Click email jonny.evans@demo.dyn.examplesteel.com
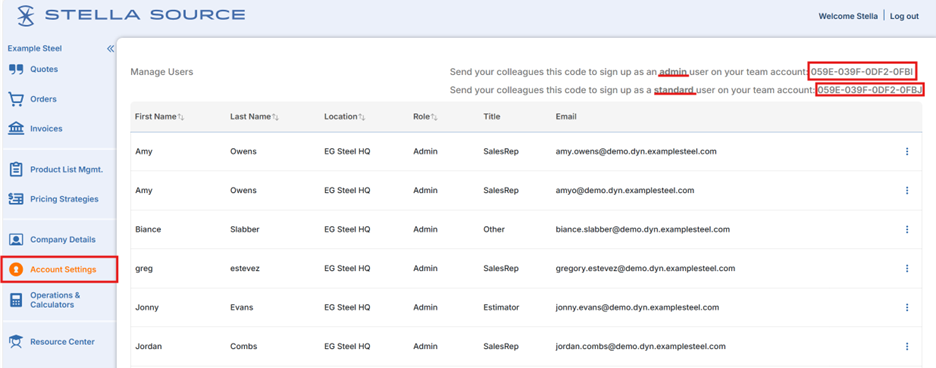The image size is (936, 368). click(x=637, y=307)
